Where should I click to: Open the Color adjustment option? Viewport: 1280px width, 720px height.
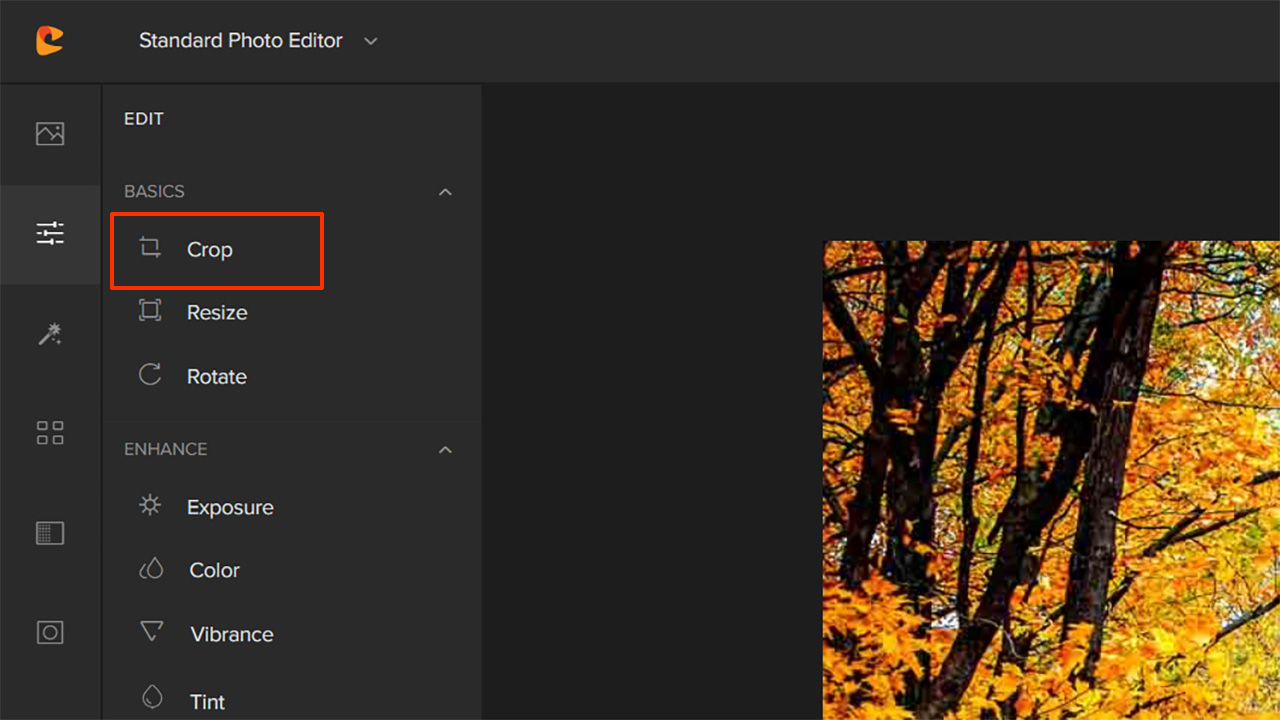214,571
